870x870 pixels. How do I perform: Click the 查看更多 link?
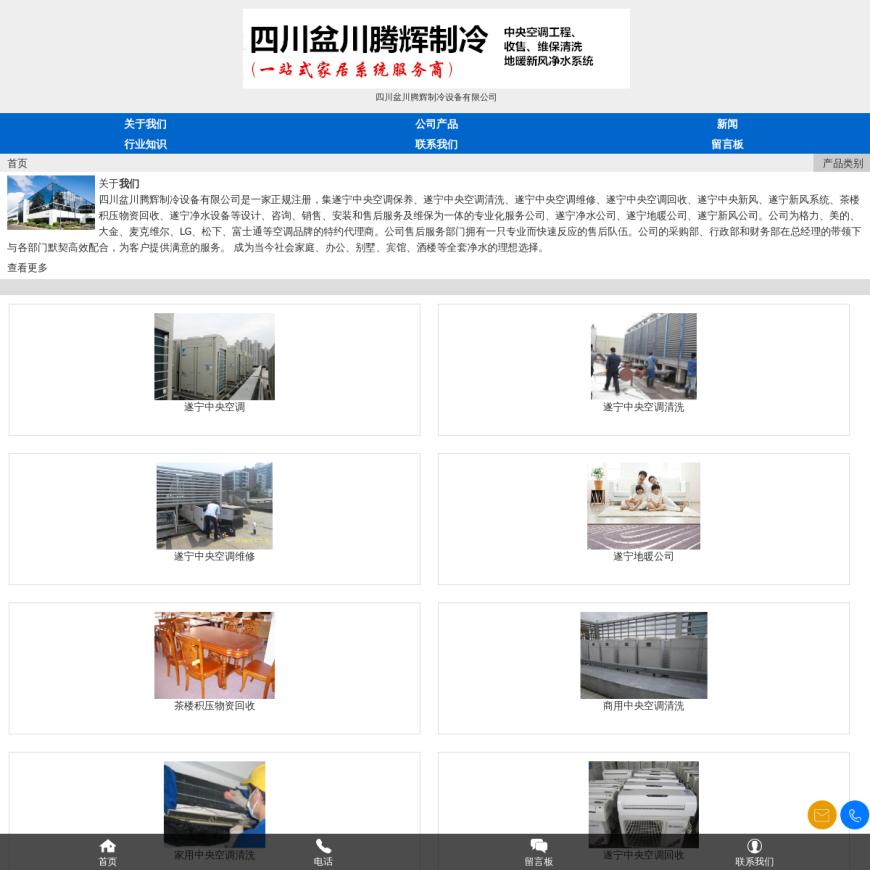pyautogui.click(x=27, y=267)
